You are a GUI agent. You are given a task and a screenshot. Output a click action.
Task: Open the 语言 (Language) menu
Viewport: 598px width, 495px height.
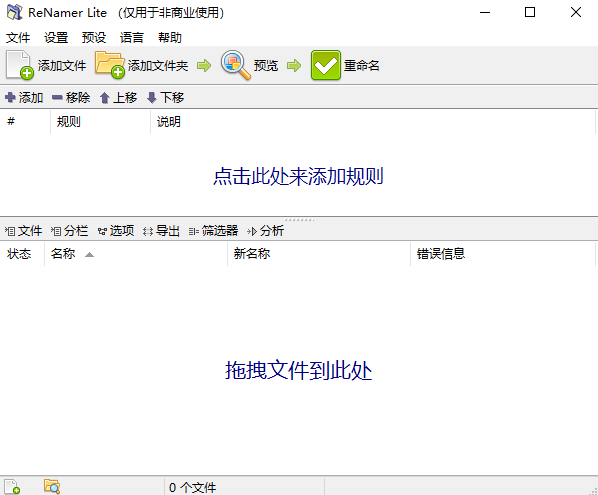[132, 37]
